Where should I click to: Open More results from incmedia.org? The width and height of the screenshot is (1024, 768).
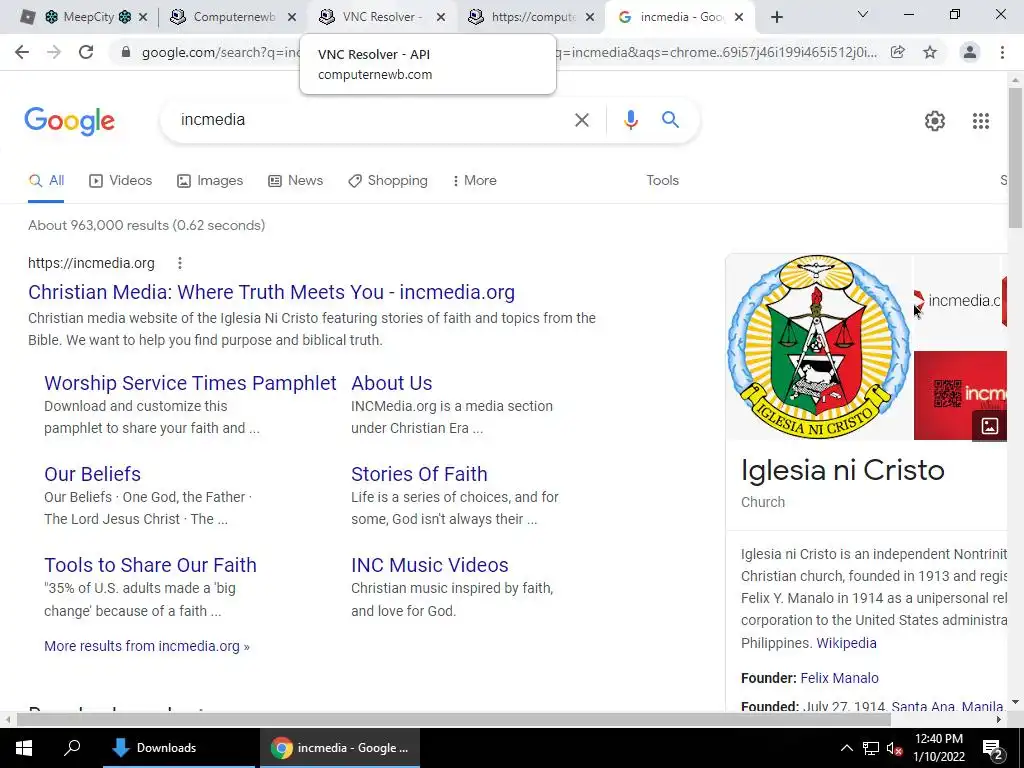coord(147,646)
